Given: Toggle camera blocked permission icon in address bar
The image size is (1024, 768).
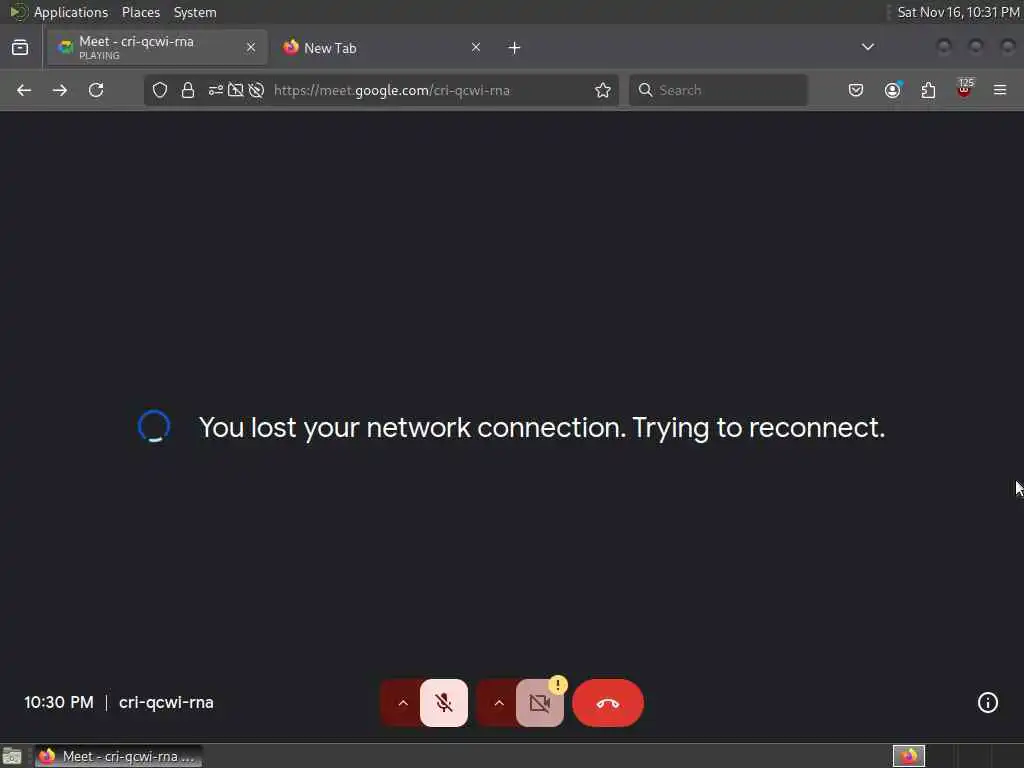Looking at the screenshot, I should point(235,90).
